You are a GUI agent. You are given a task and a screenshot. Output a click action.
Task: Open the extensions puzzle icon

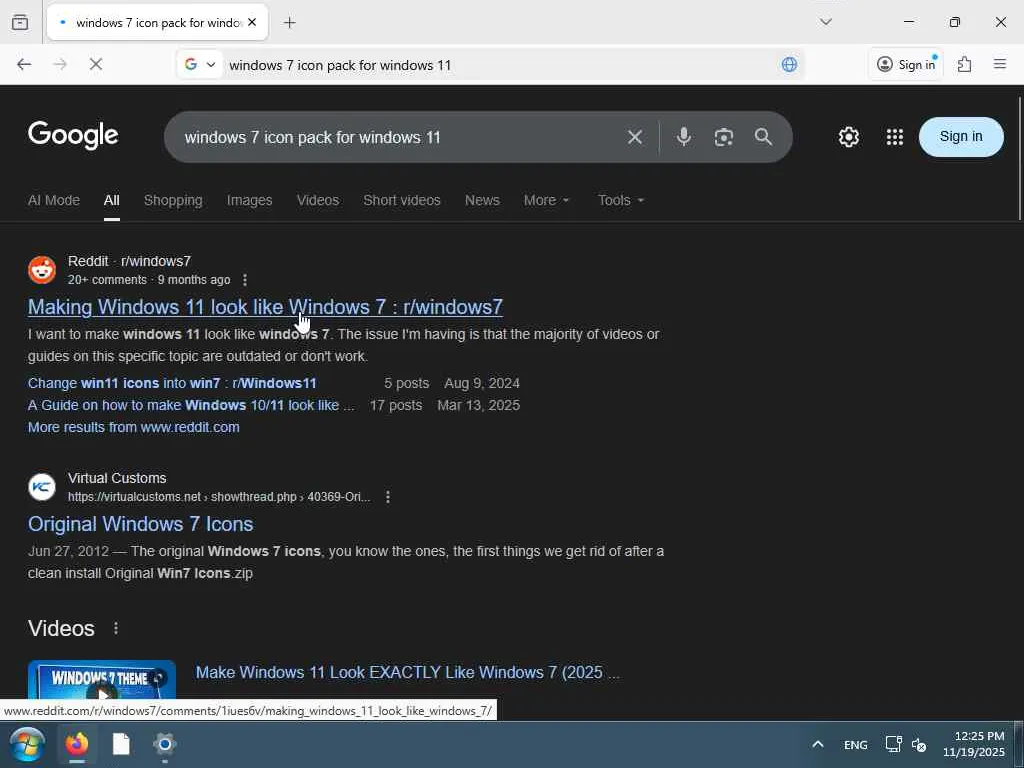coord(964,64)
